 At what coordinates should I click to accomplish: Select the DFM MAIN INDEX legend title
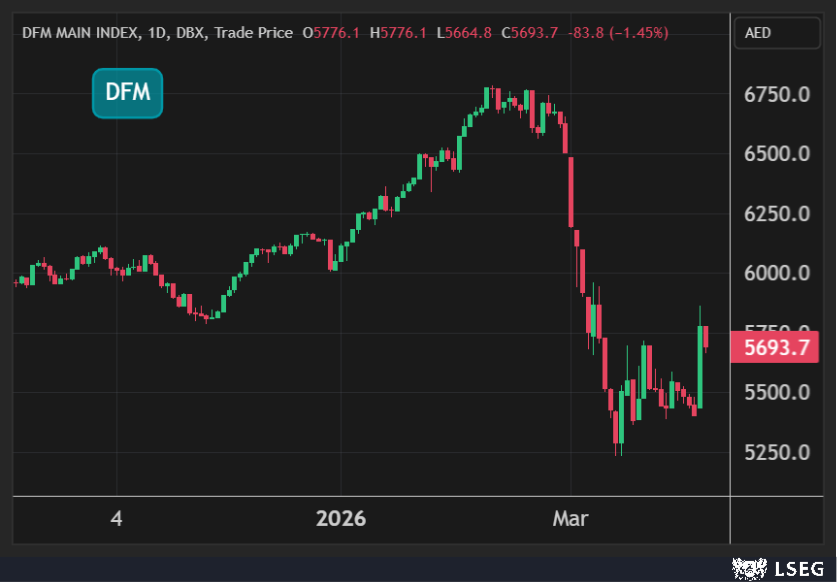point(82,33)
